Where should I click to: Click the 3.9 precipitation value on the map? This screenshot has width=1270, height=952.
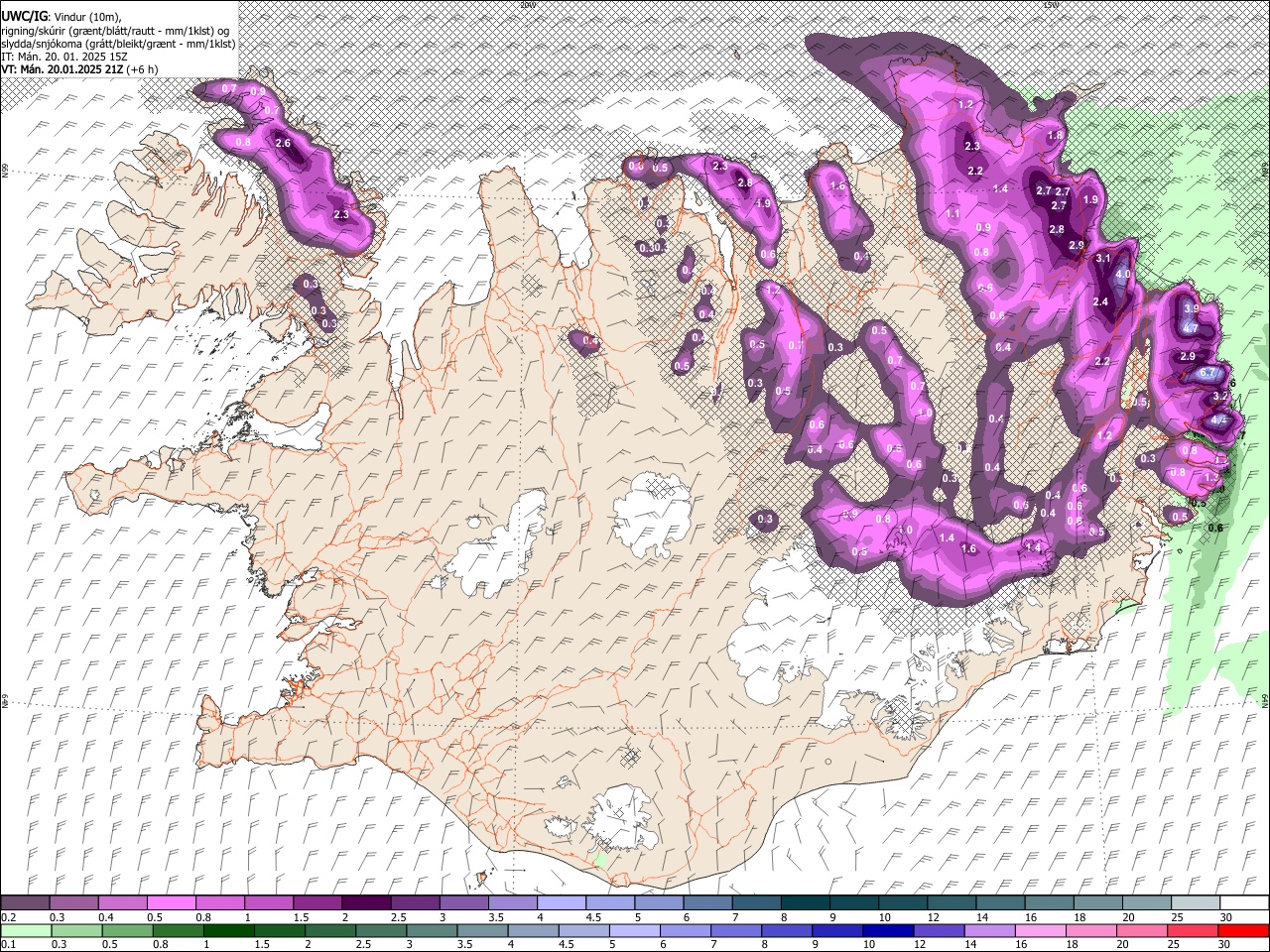1192,308
